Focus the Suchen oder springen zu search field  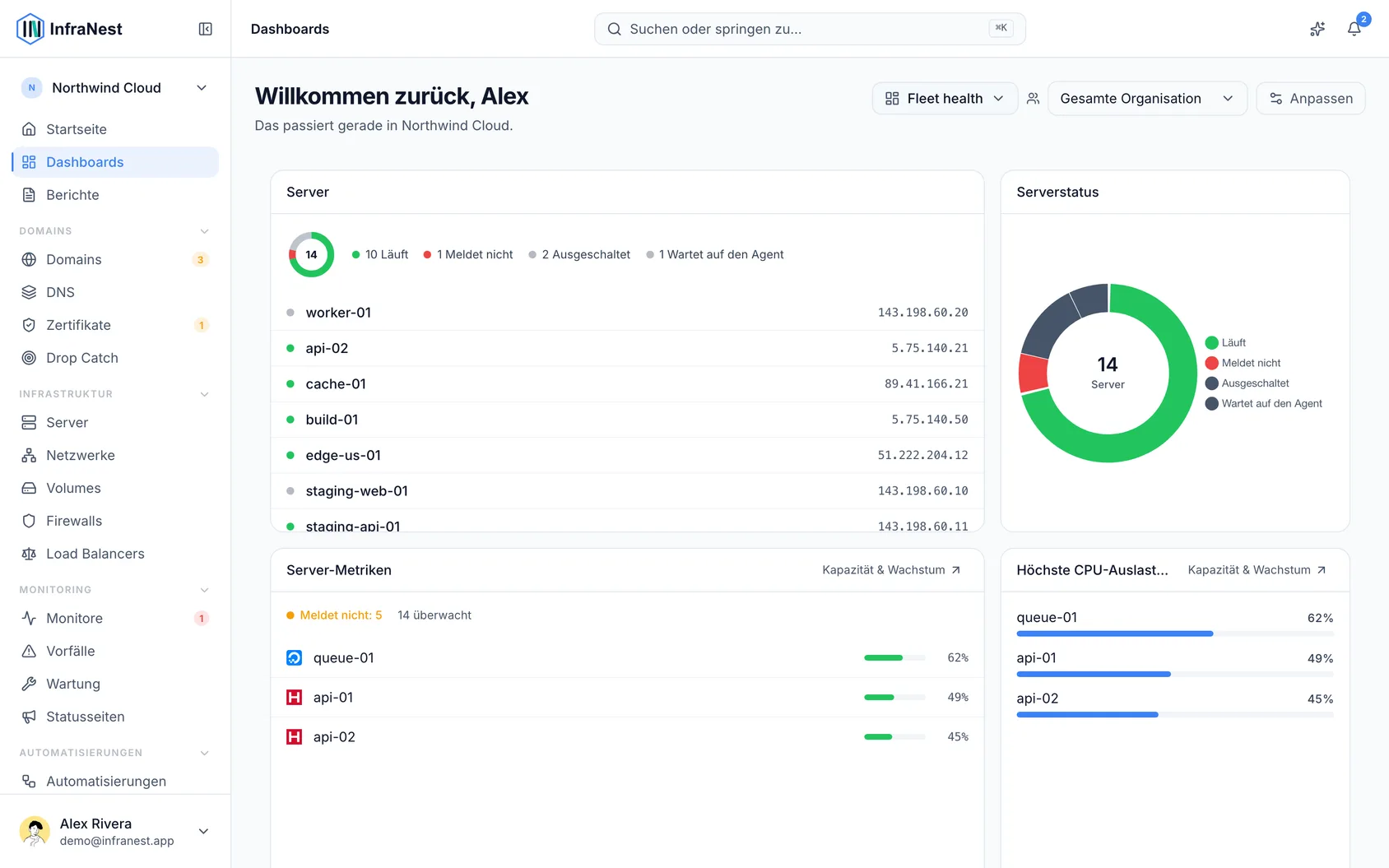pyautogui.click(x=810, y=29)
